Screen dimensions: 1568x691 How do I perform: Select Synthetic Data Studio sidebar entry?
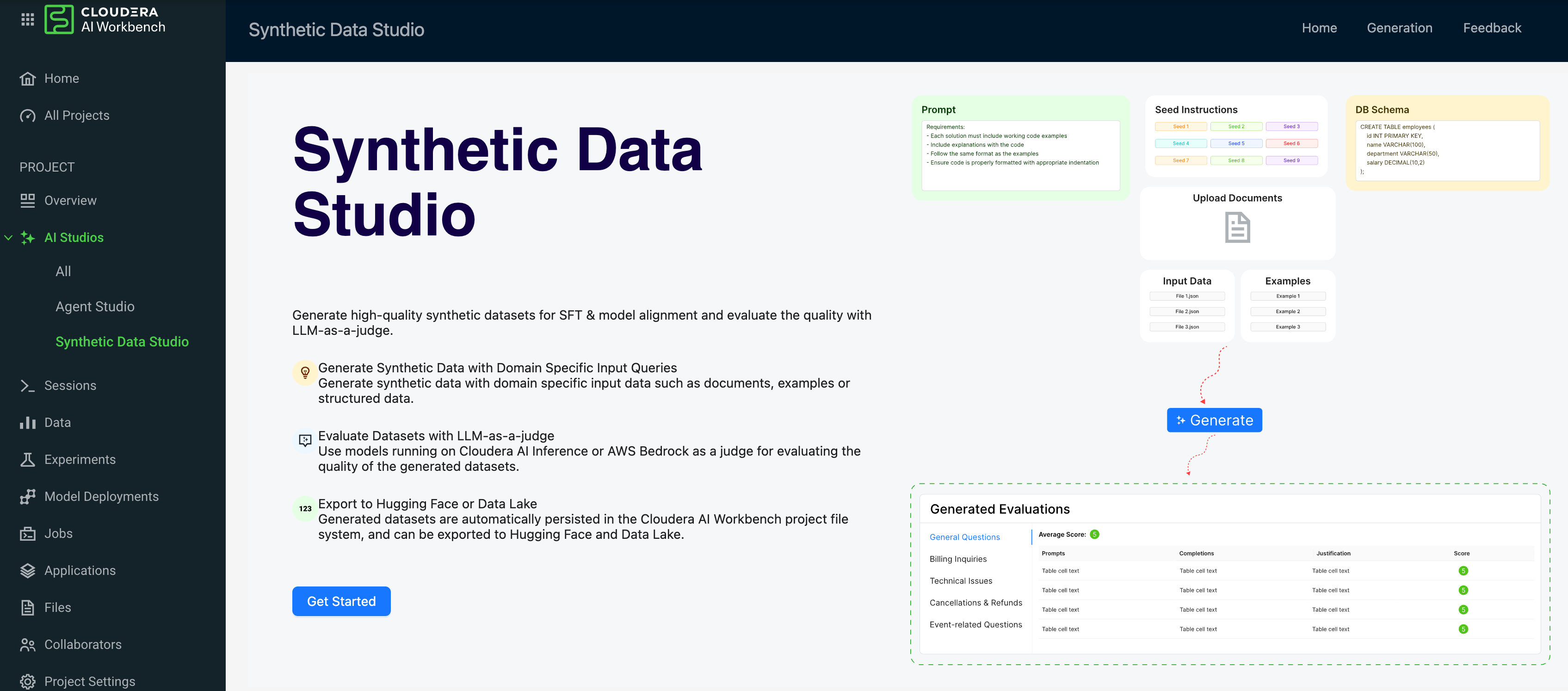click(122, 342)
